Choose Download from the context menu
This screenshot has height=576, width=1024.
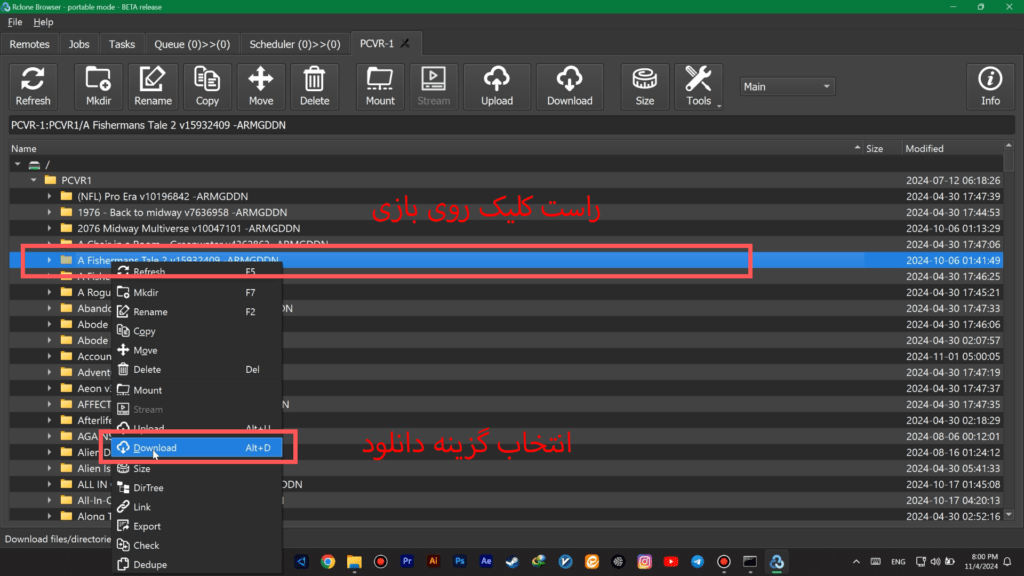155,448
